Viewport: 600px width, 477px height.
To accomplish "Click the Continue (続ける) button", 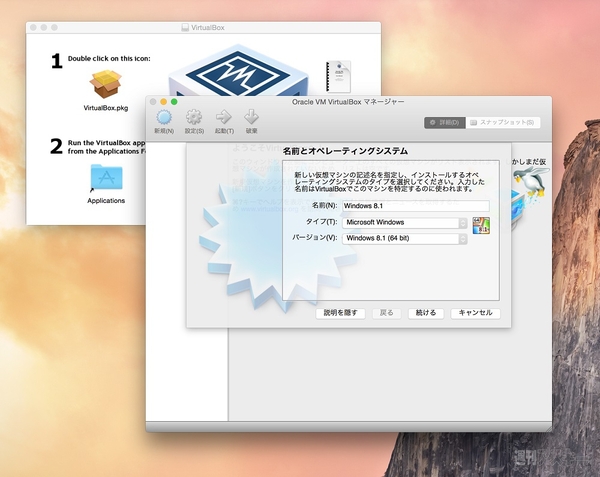I will [426, 313].
